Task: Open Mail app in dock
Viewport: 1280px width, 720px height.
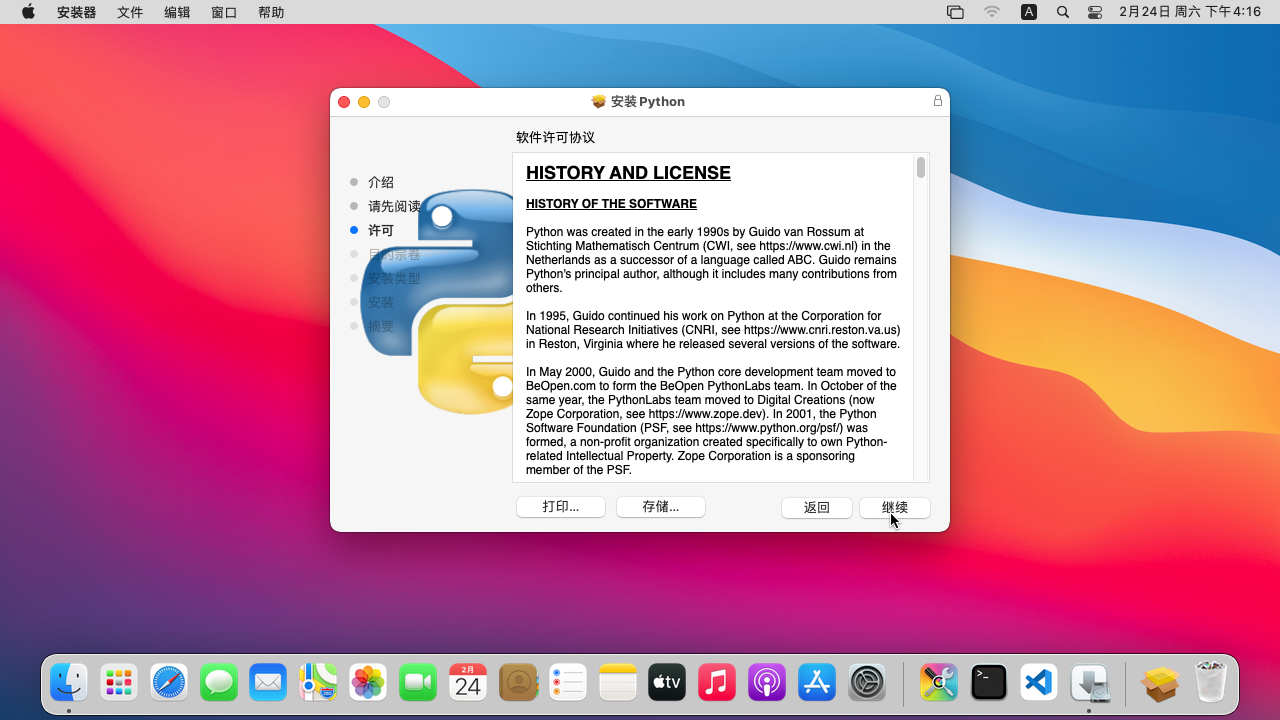Action: 268,683
